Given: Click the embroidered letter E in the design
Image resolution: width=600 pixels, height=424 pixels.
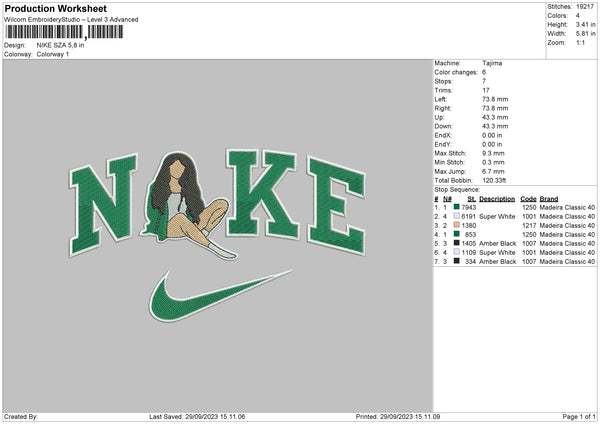Looking at the screenshot, I should [x=337, y=205].
